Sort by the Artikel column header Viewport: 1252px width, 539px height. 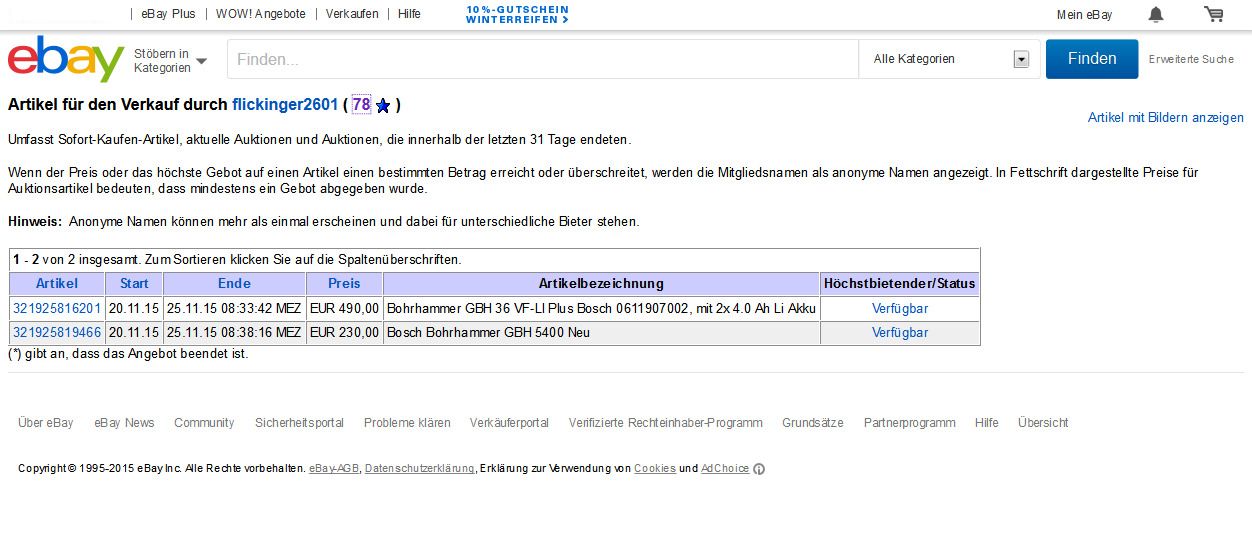point(56,283)
